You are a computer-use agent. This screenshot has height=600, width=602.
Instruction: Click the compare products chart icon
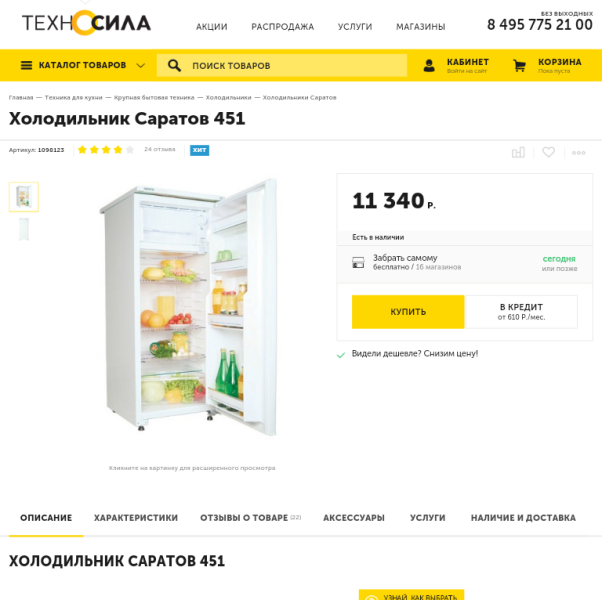518,152
